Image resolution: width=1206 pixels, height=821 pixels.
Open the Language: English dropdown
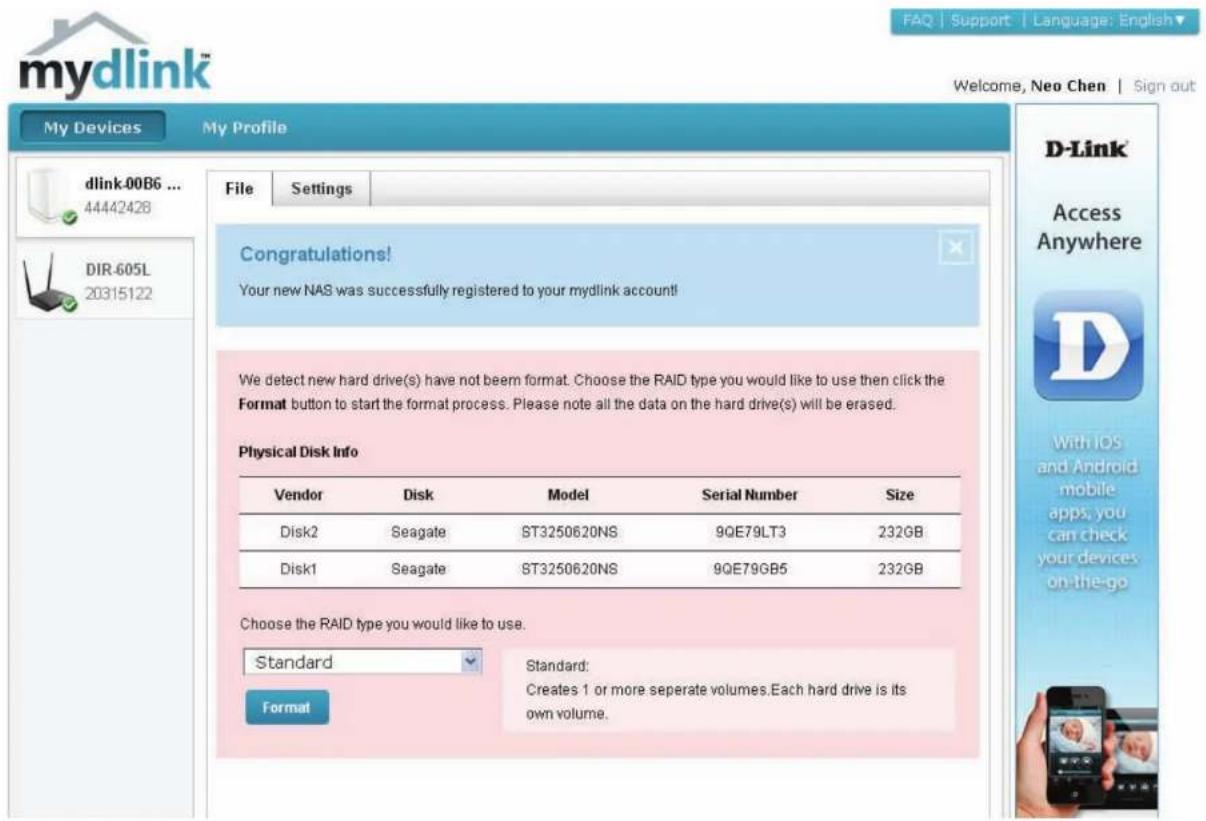[1110, 21]
